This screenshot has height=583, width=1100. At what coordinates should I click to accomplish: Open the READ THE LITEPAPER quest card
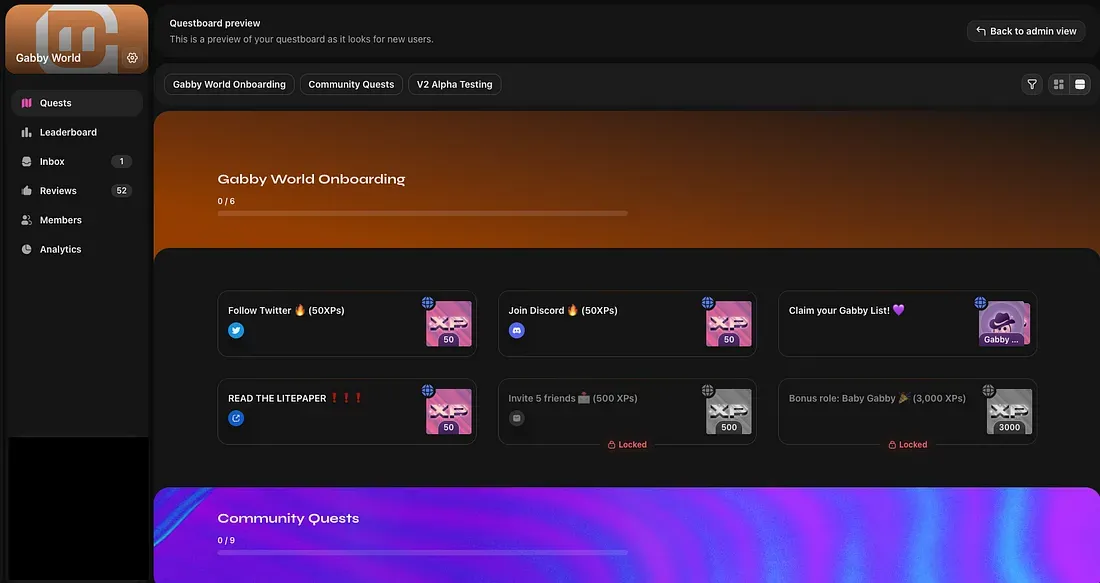(347, 411)
